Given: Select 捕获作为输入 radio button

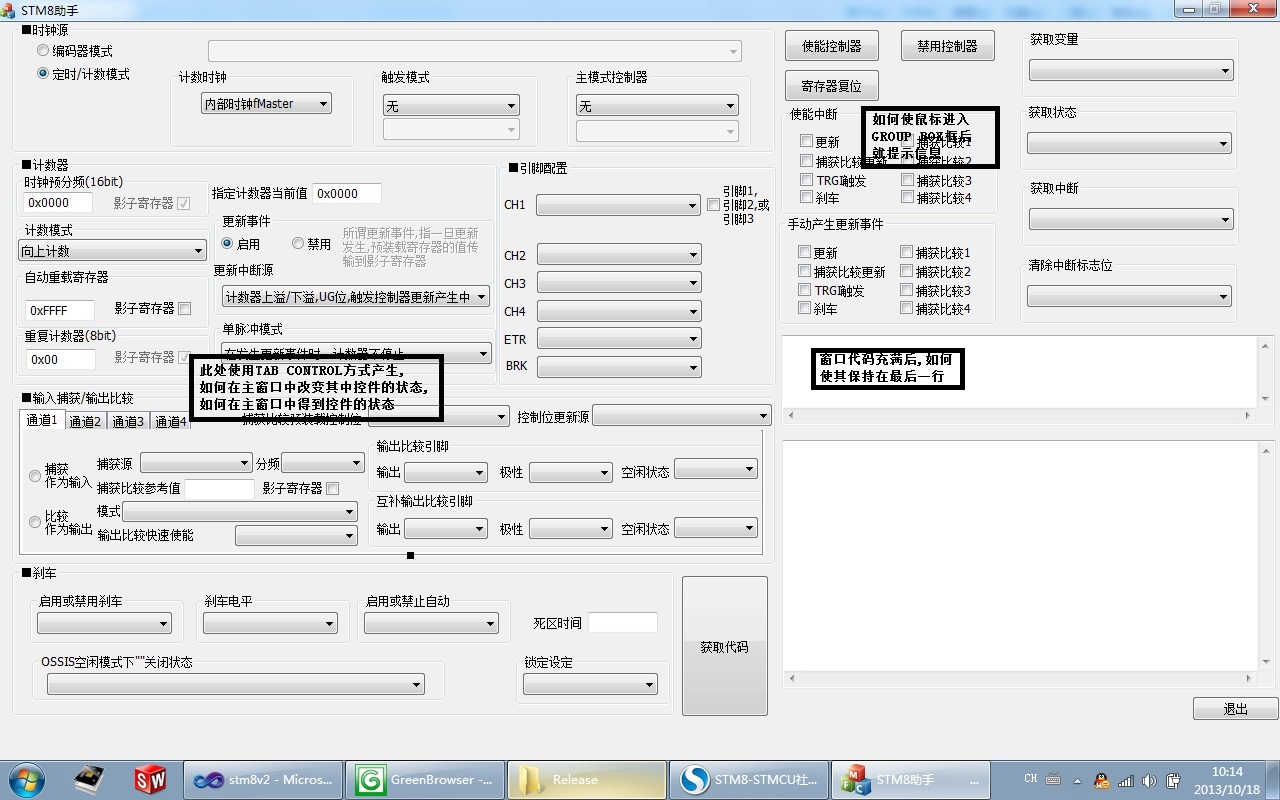Looking at the screenshot, I should (35, 476).
